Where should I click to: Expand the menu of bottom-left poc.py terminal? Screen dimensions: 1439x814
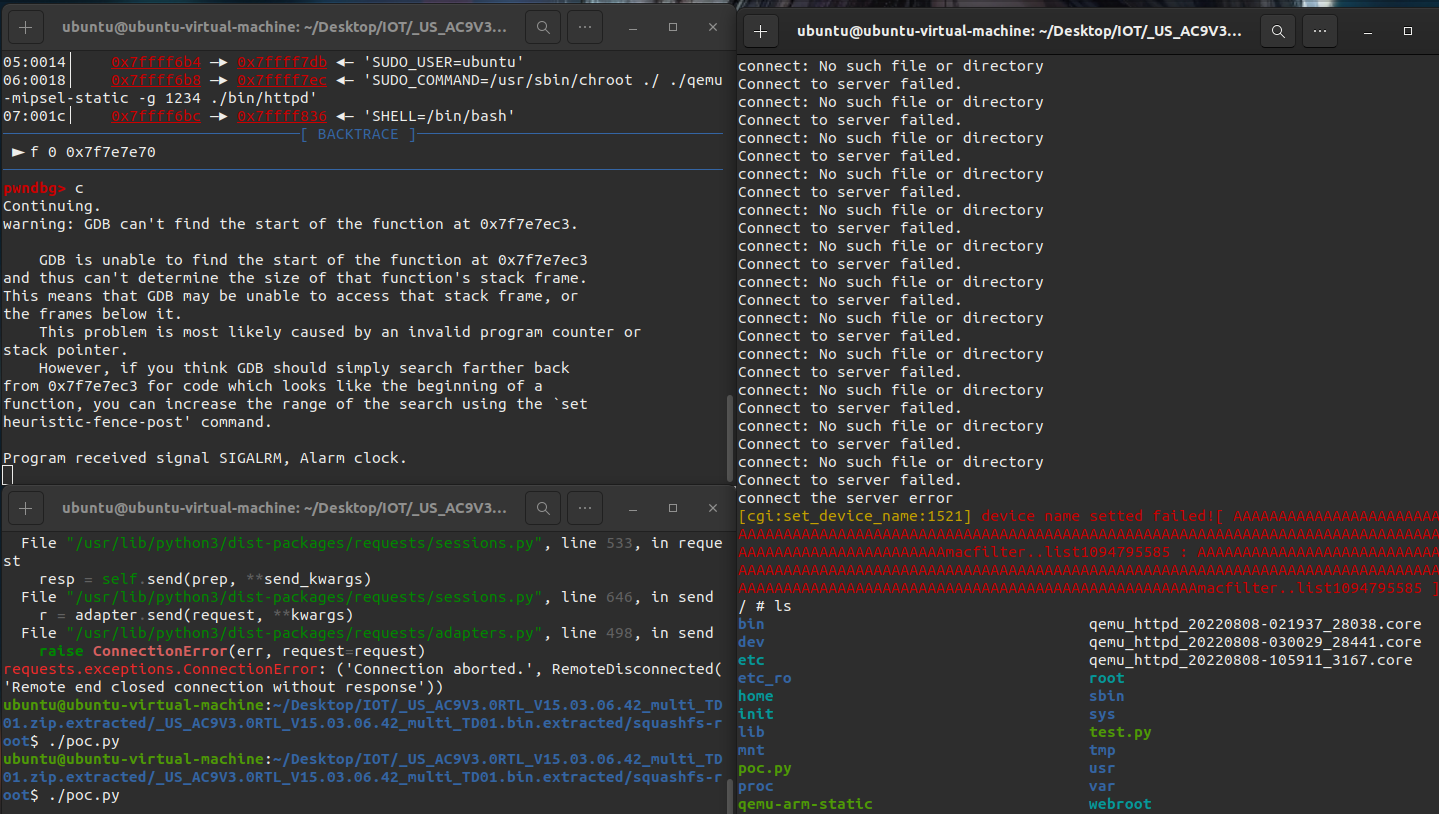(x=586, y=508)
